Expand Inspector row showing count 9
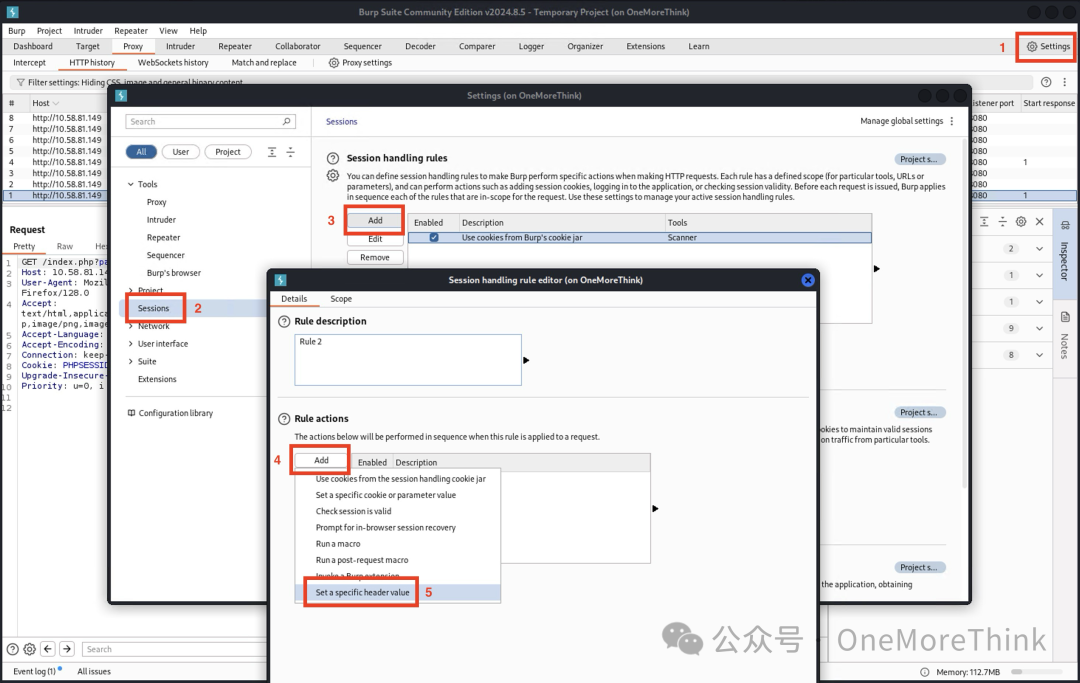The width and height of the screenshot is (1080, 683). pyautogui.click(x=1039, y=328)
